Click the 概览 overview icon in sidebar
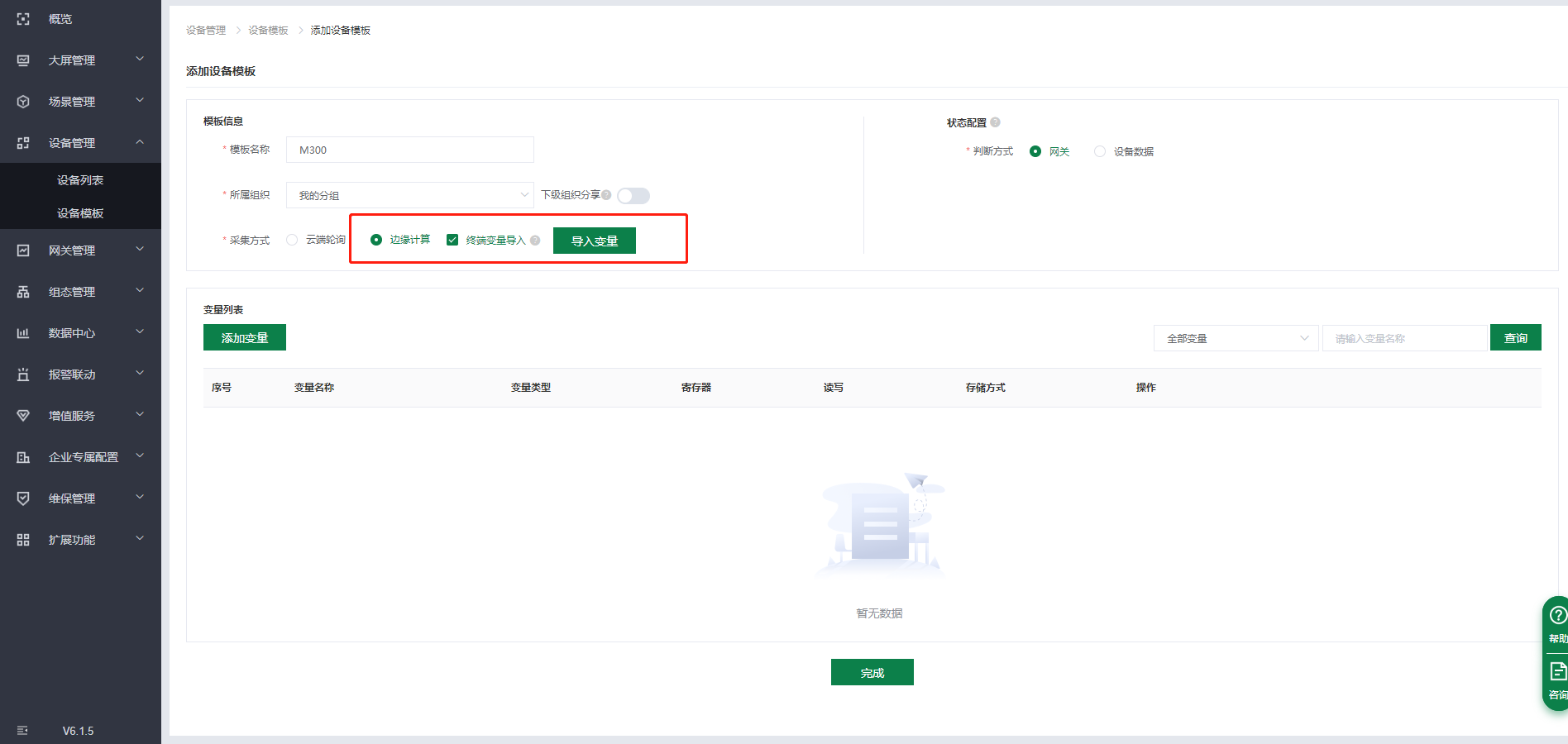Image resolution: width=1568 pixels, height=744 pixels. (23, 19)
